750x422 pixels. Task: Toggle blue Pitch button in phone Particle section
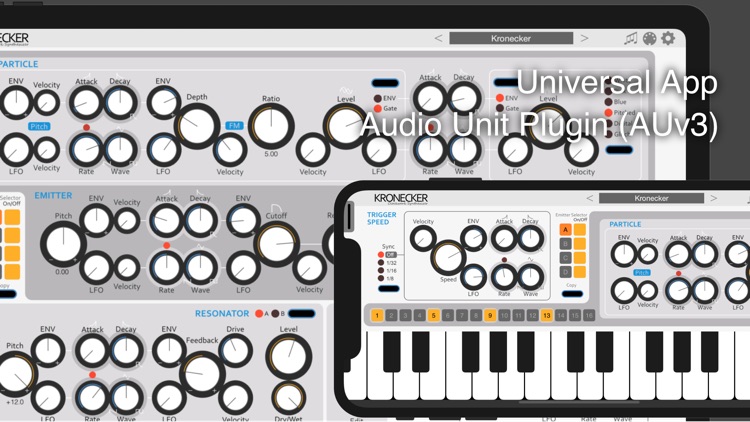(641, 272)
